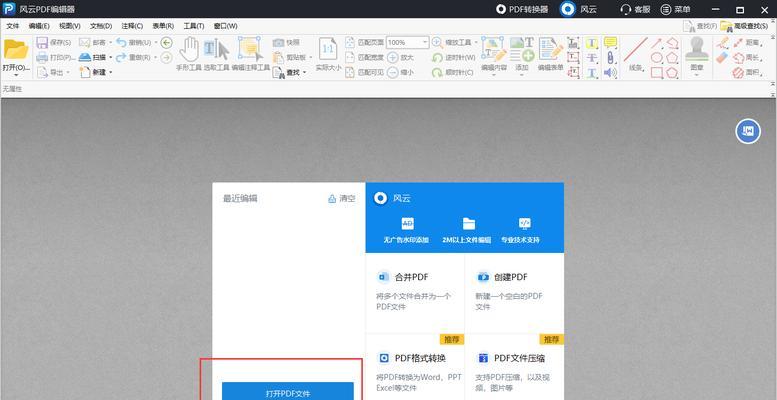Open the 导出 export dropdown
777x400 pixels.
69,72
